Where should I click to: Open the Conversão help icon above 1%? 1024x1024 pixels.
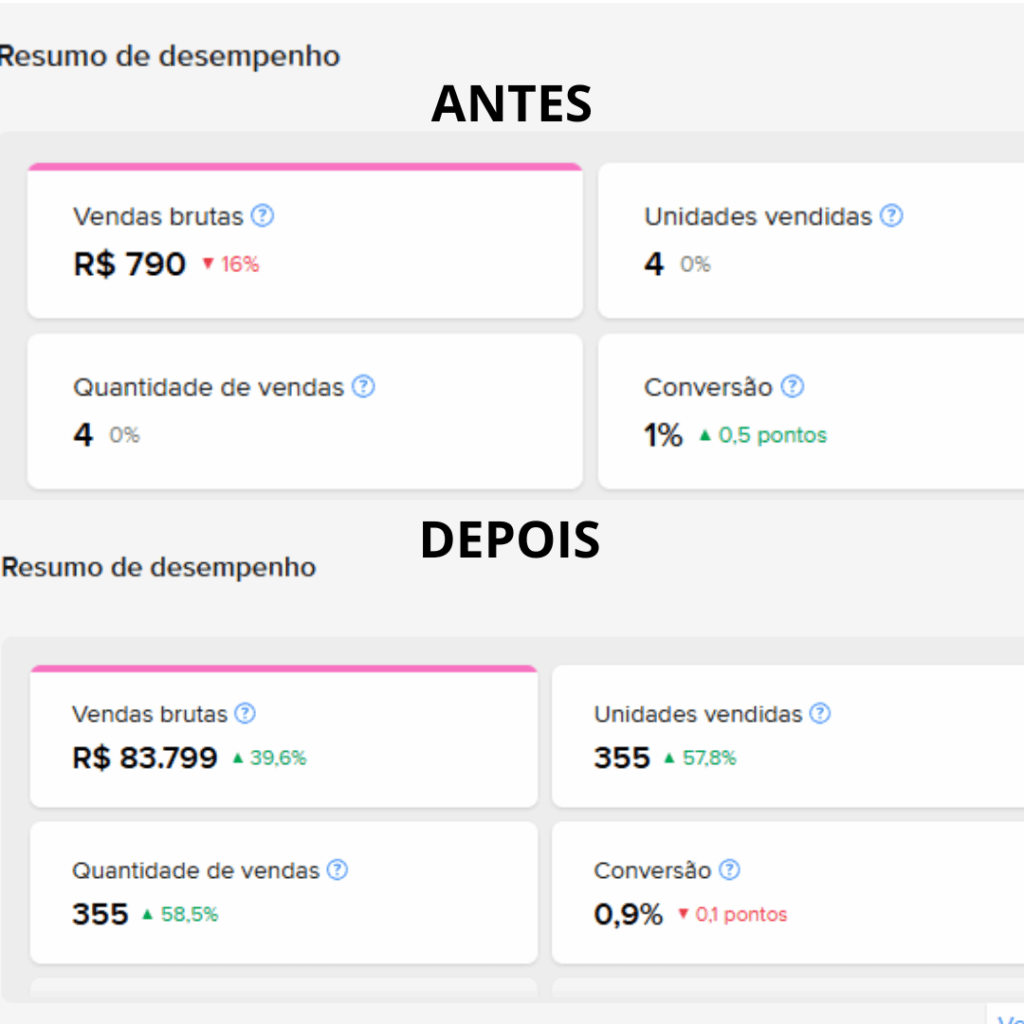pos(792,387)
